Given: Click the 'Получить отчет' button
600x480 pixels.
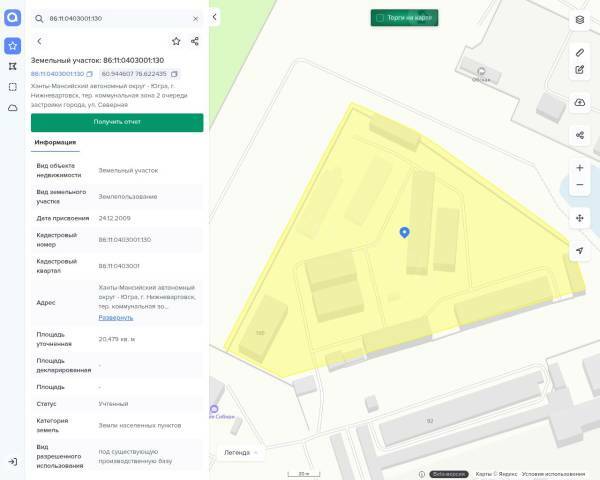Looking at the screenshot, I should [117, 121].
